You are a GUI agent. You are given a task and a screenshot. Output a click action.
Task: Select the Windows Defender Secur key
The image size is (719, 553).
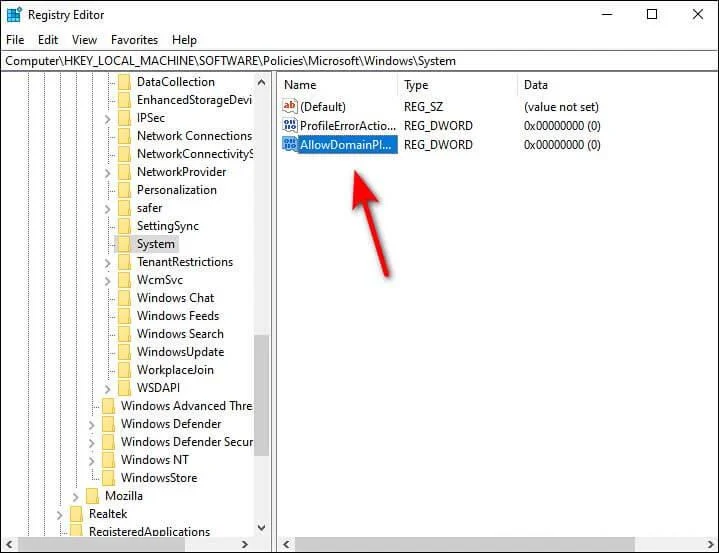click(x=187, y=442)
